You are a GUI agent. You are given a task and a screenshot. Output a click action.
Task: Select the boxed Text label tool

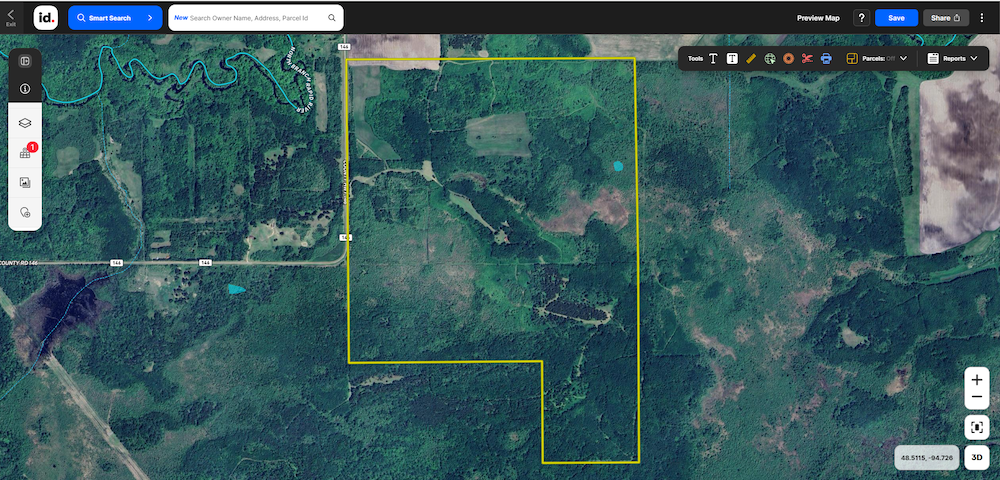coord(732,59)
